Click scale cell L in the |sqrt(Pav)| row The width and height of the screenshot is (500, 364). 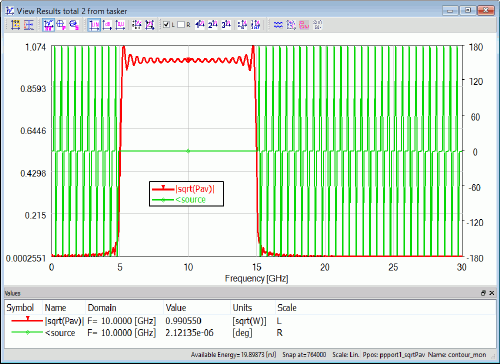(279, 321)
